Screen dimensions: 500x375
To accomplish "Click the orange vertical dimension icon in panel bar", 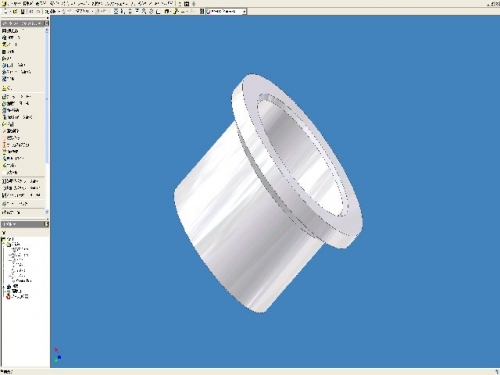I will [x=4, y=145].
